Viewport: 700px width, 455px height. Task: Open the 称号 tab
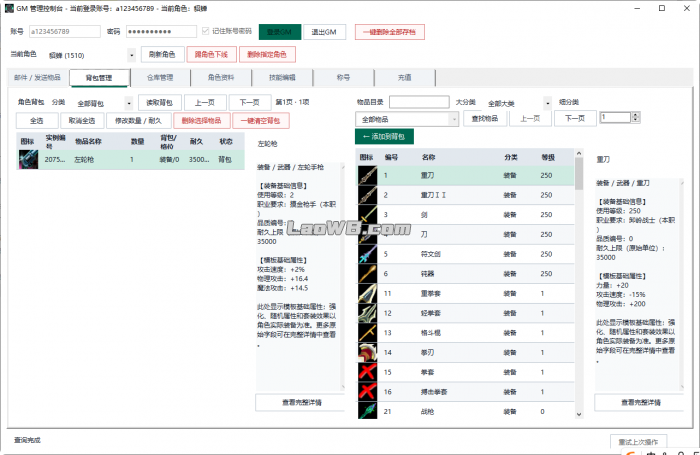pos(343,77)
